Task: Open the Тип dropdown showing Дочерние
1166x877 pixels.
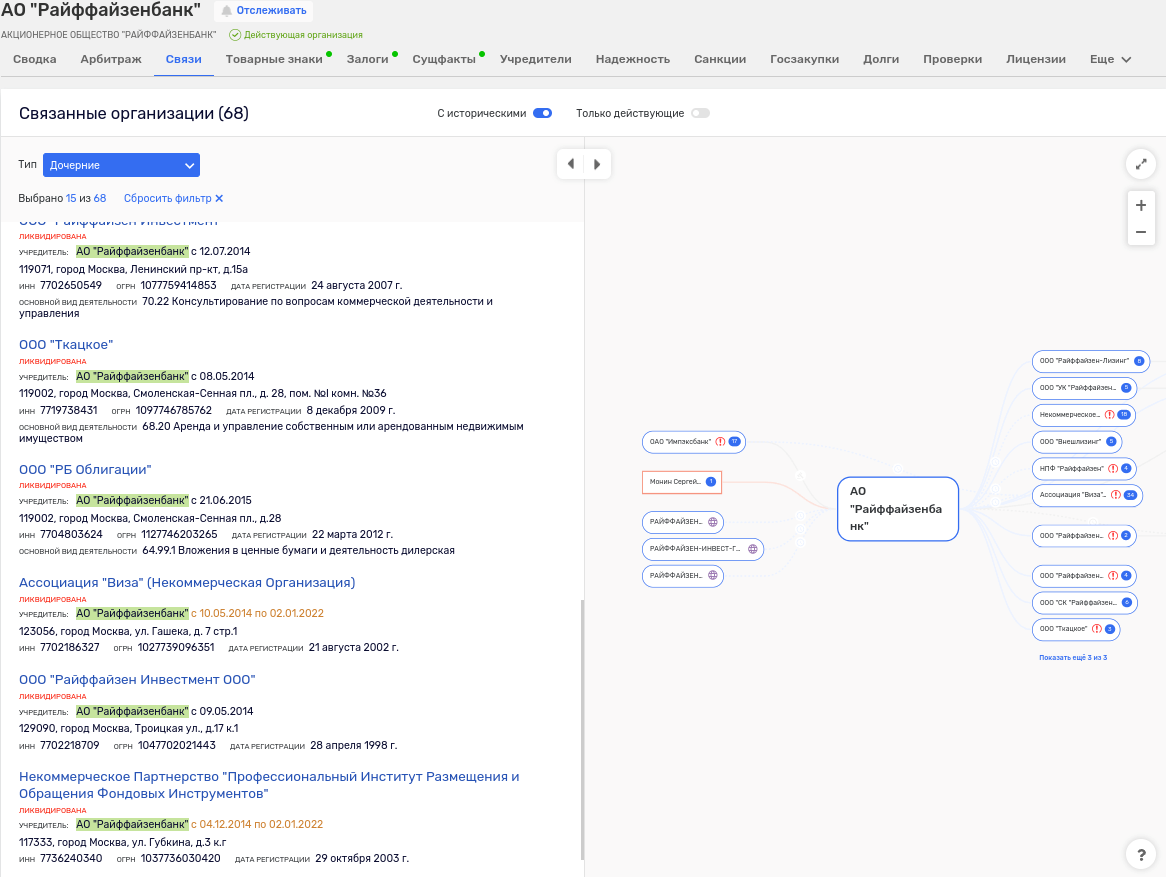Action: 120,164
